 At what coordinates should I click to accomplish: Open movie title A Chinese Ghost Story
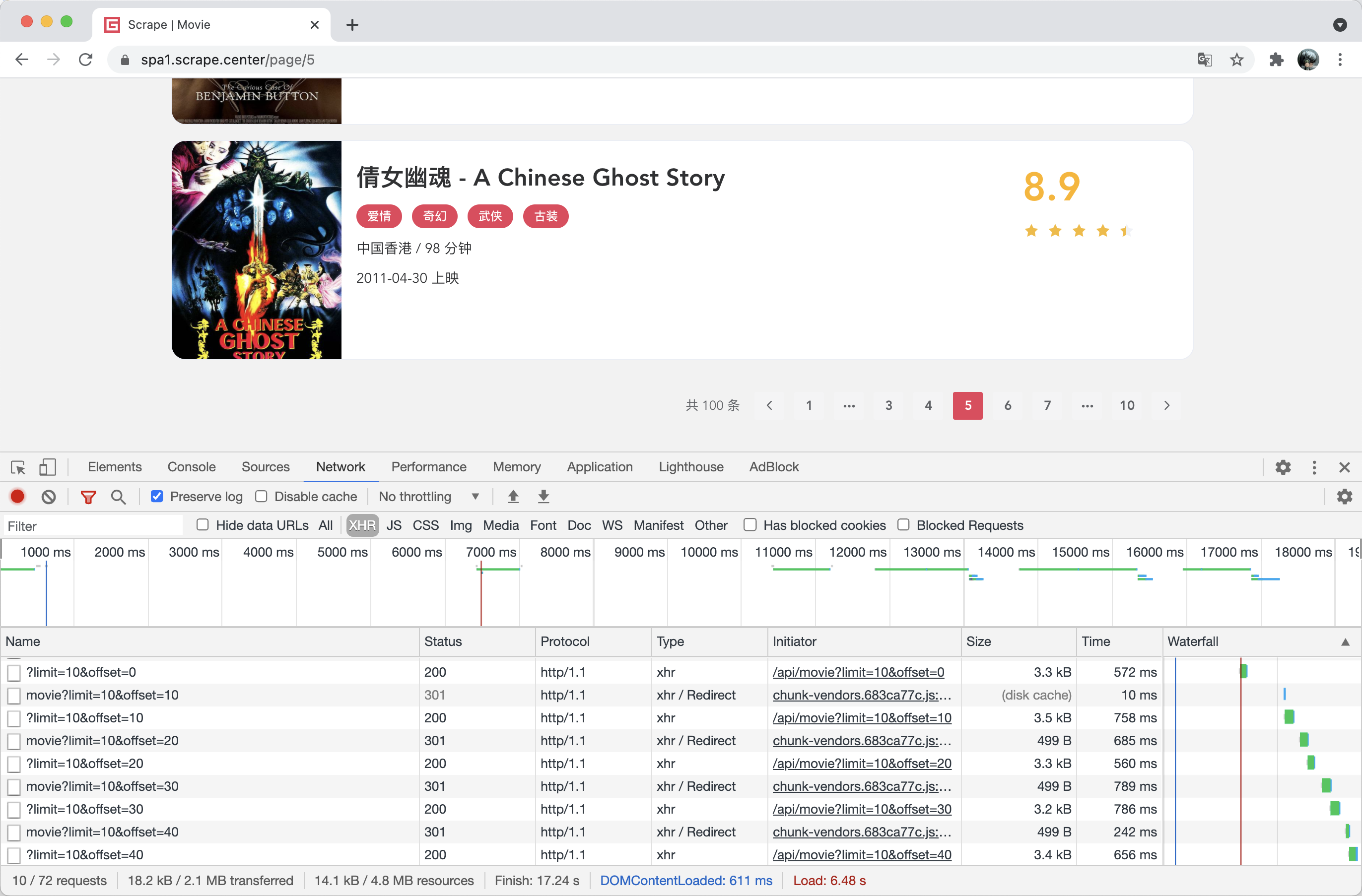tap(541, 178)
